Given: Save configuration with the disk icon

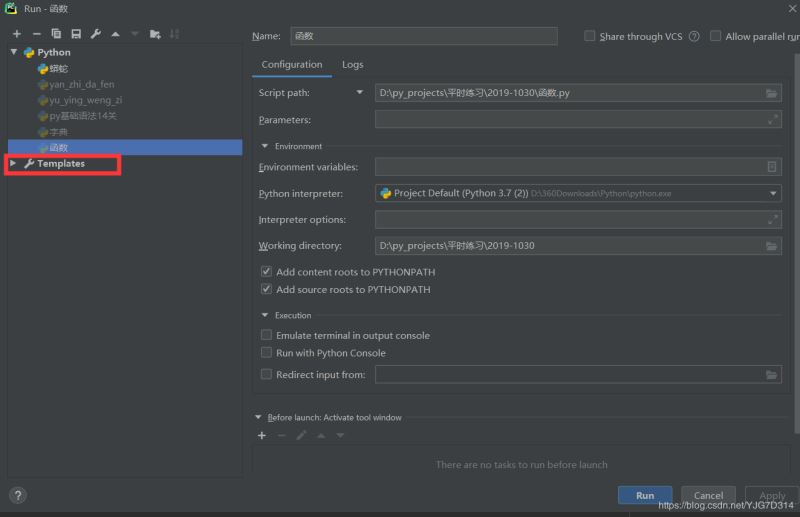Looking at the screenshot, I should pos(76,34).
